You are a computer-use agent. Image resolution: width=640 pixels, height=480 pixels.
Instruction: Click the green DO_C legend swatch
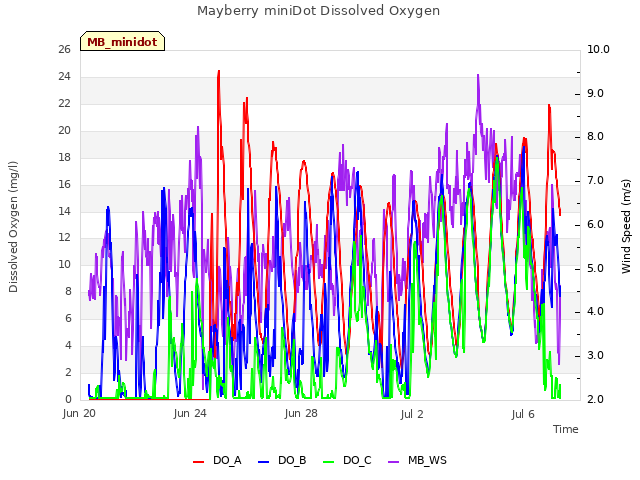[328, 462]
